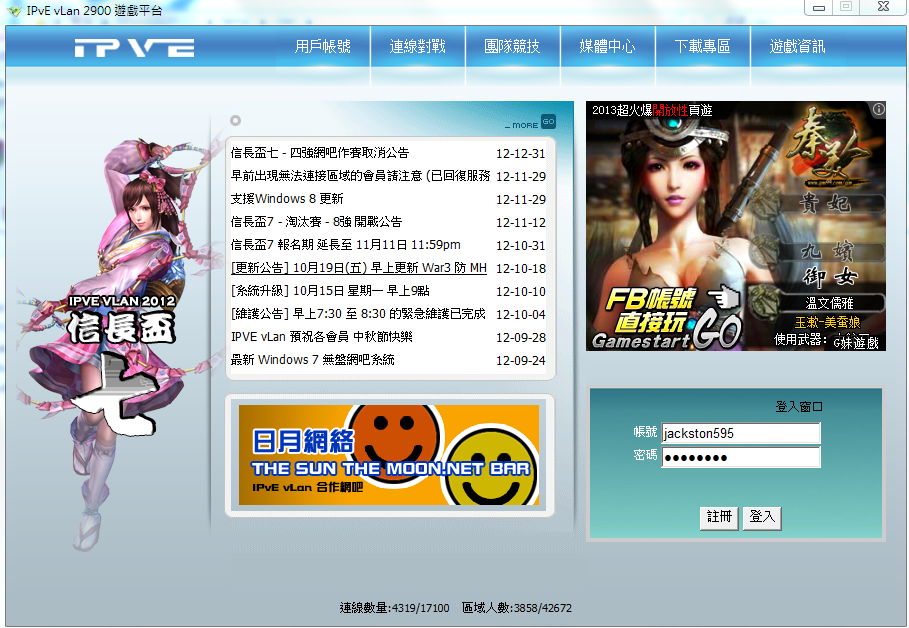Click the 連線數量 4319/17100 status text
Screen dimensions: 909x628
394,608
